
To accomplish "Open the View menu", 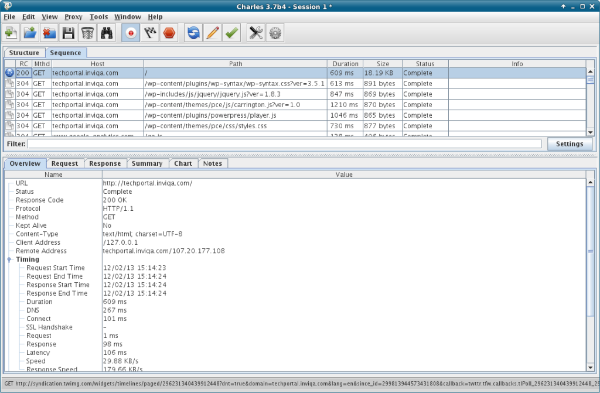I will (50, 17).
